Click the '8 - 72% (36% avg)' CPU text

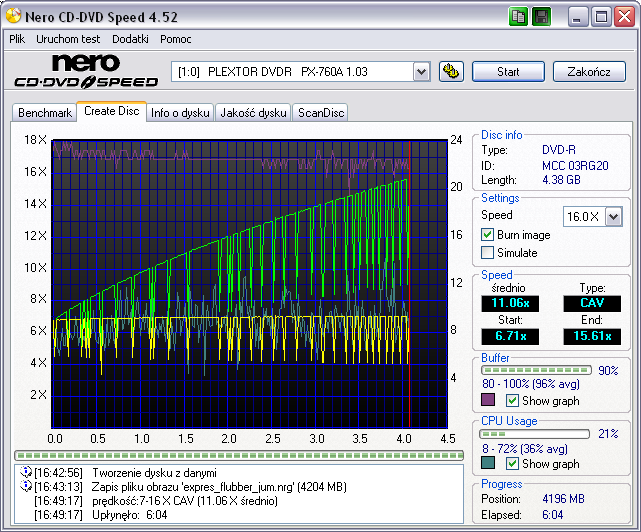524,449
